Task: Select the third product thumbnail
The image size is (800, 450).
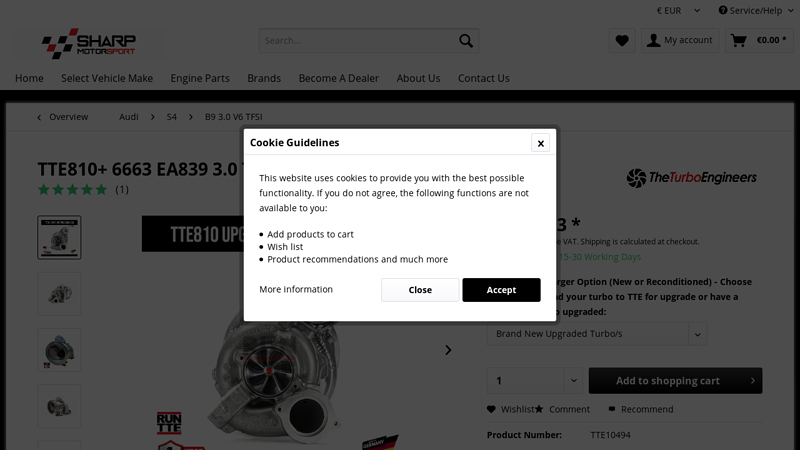Action: pos(59,351)
